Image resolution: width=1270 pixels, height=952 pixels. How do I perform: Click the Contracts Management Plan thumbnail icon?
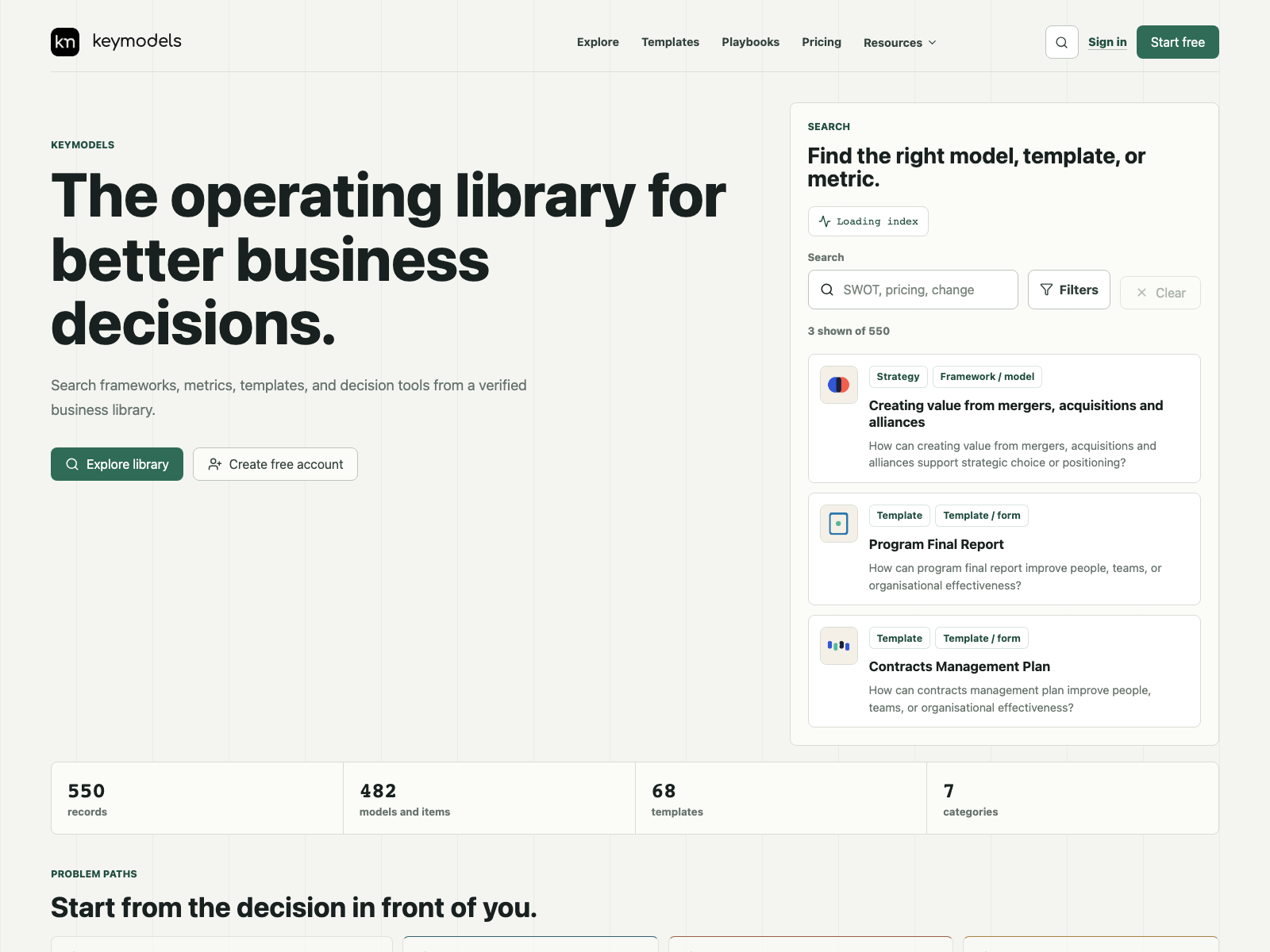[x=838, y=646]
